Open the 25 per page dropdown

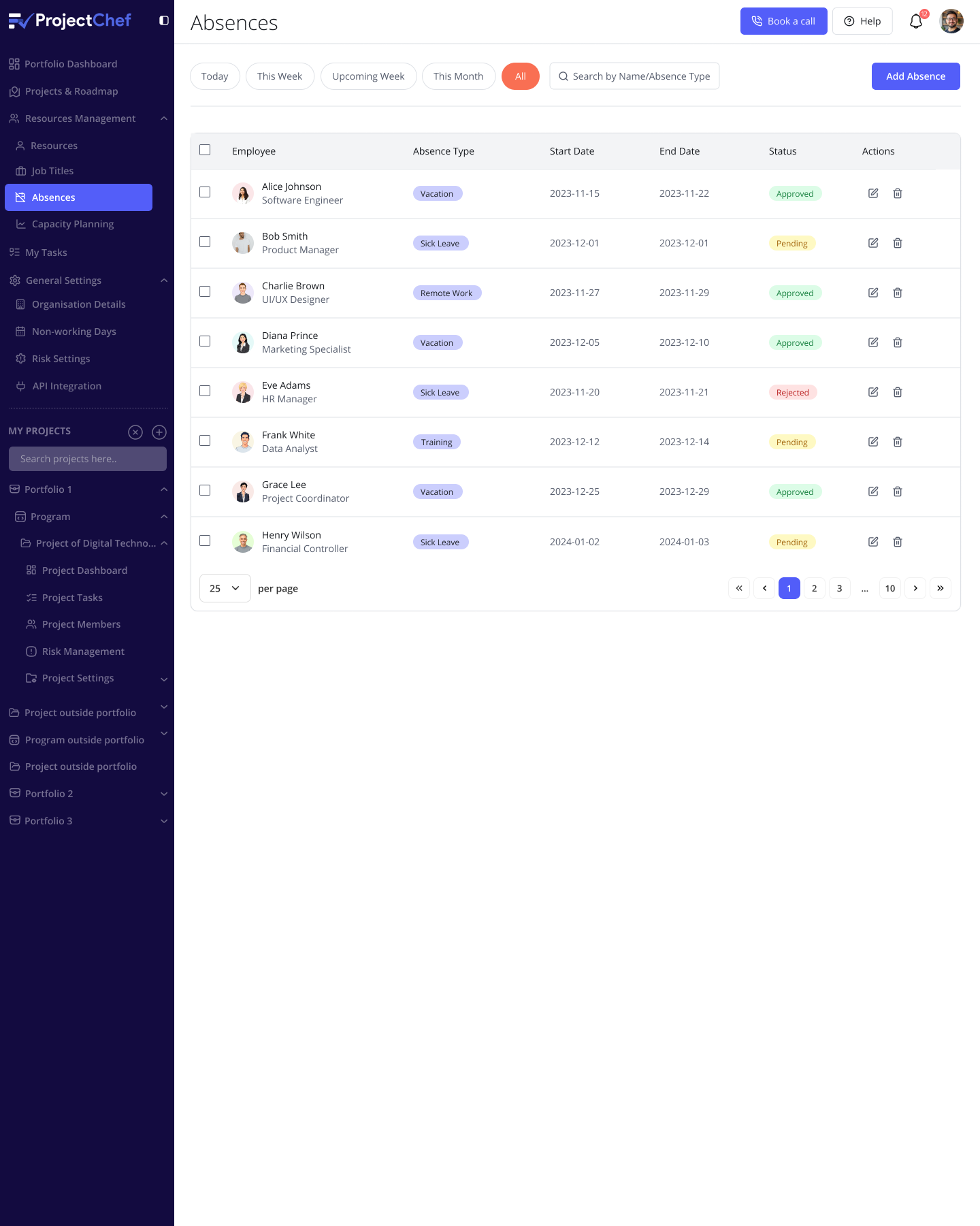coord(225,588)
